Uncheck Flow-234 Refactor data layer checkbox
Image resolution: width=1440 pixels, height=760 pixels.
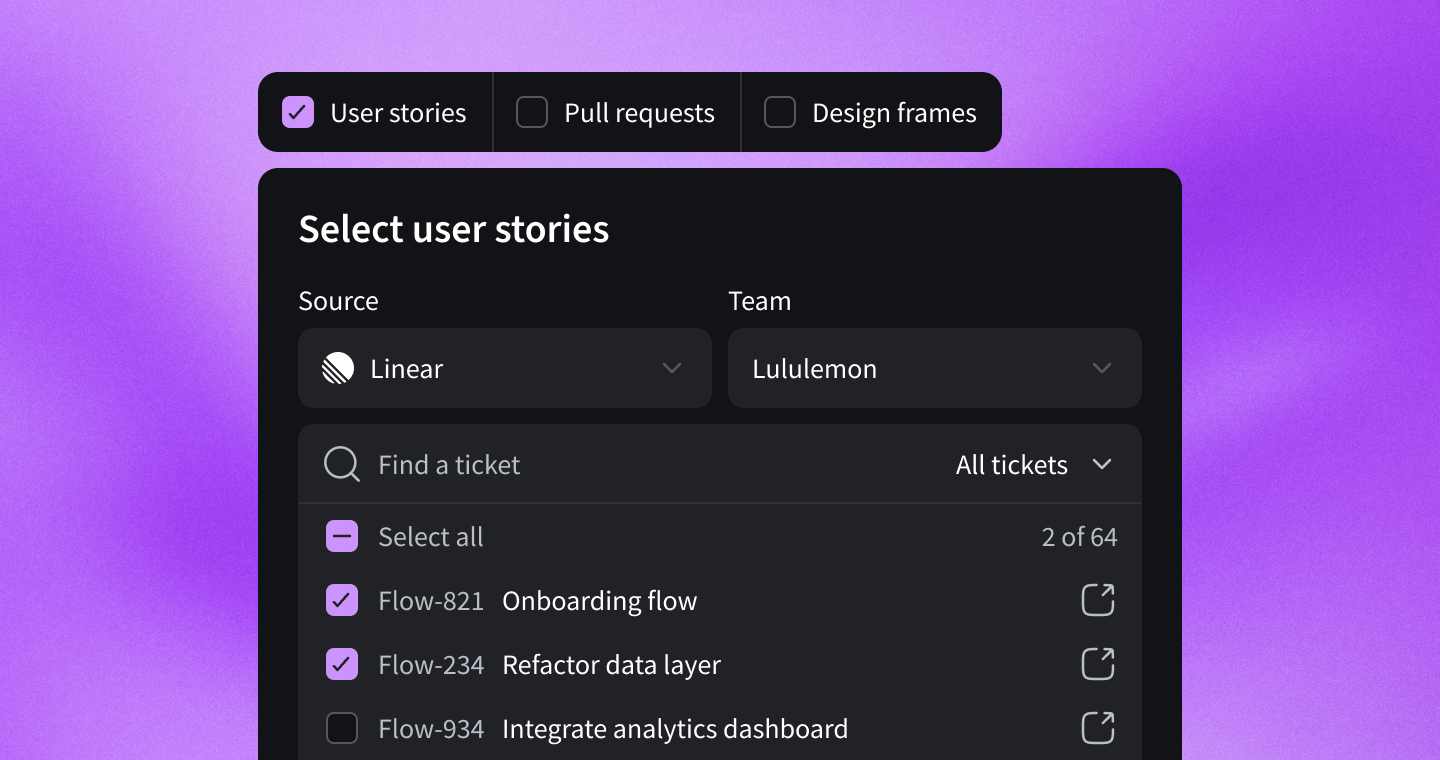(x=342, y=664)
